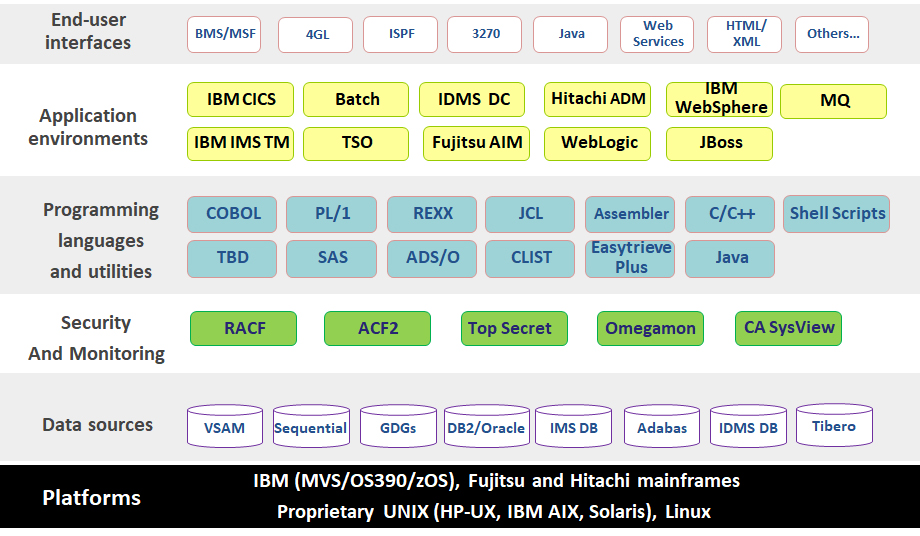This screenshot has height=536, width=920.
Task: Click the IDMS DC box
Action: click(x=472, y=99)
